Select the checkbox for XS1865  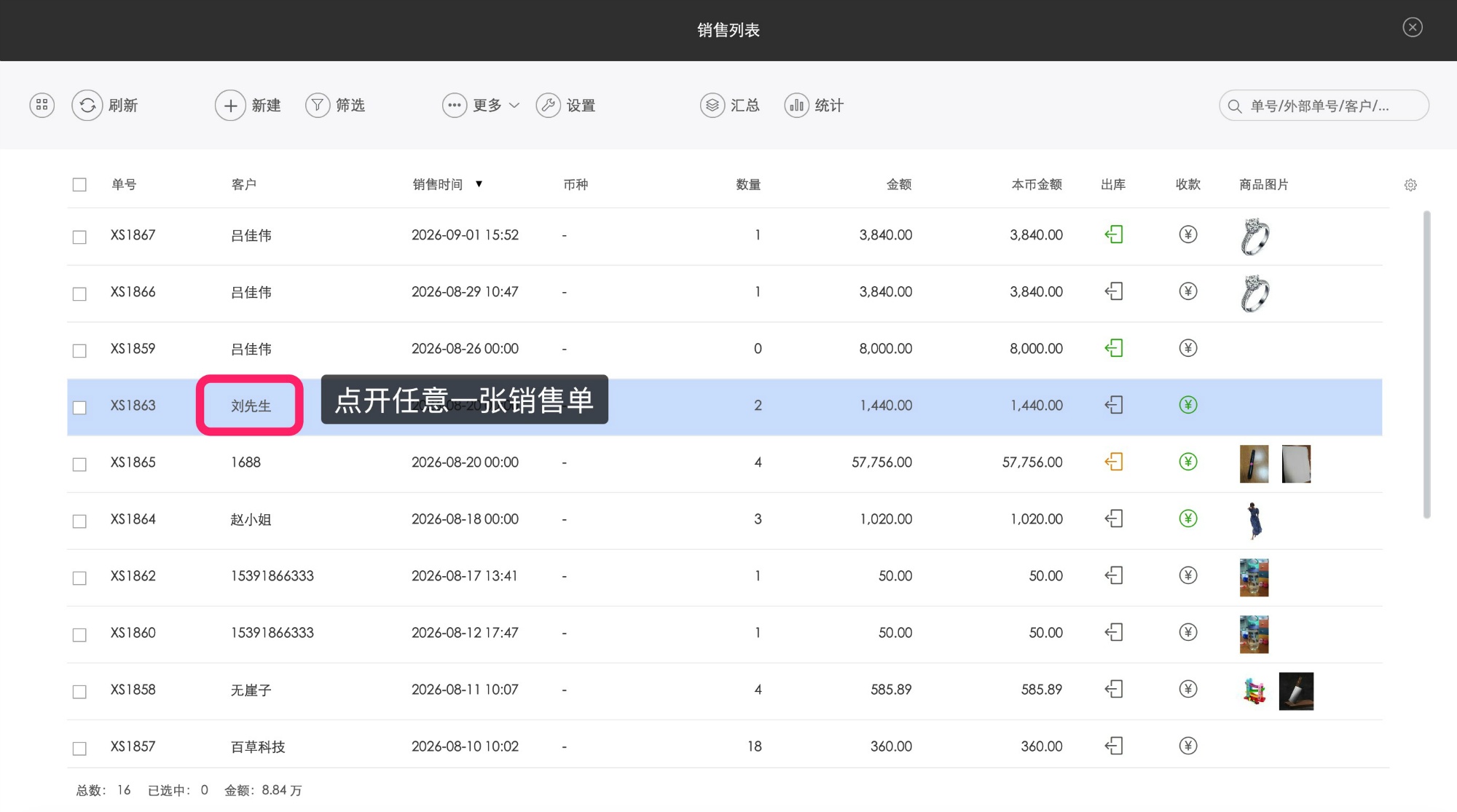(x=79, y=465)
